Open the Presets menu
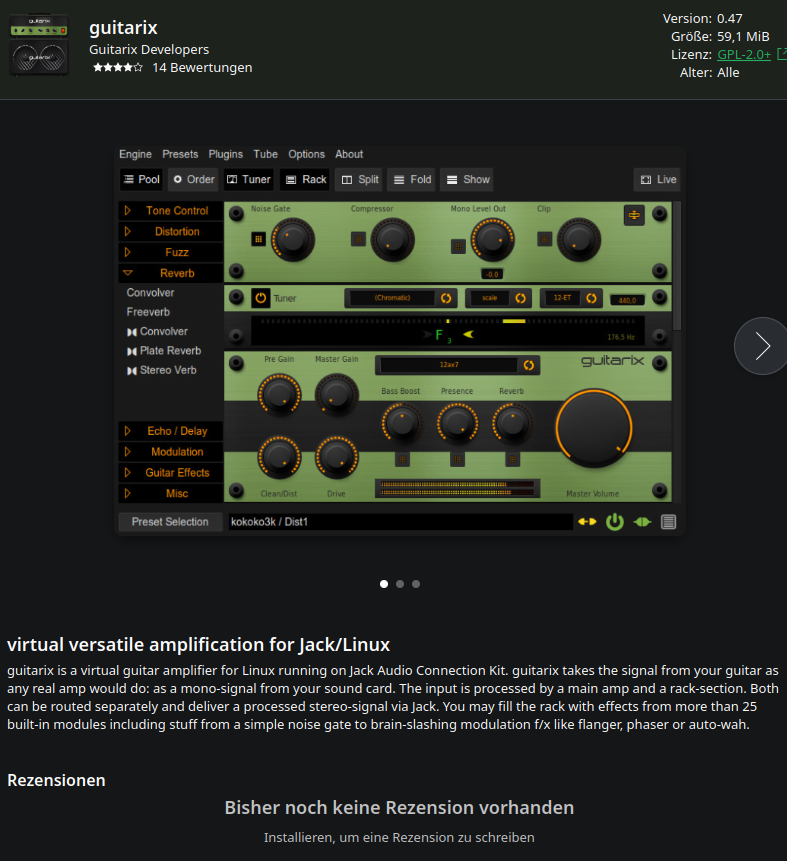The image size is (787, 861). 180,154
